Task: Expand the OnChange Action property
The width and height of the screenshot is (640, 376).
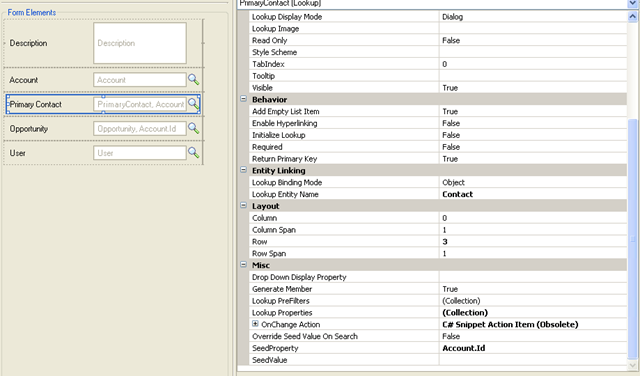Action: 255,324
